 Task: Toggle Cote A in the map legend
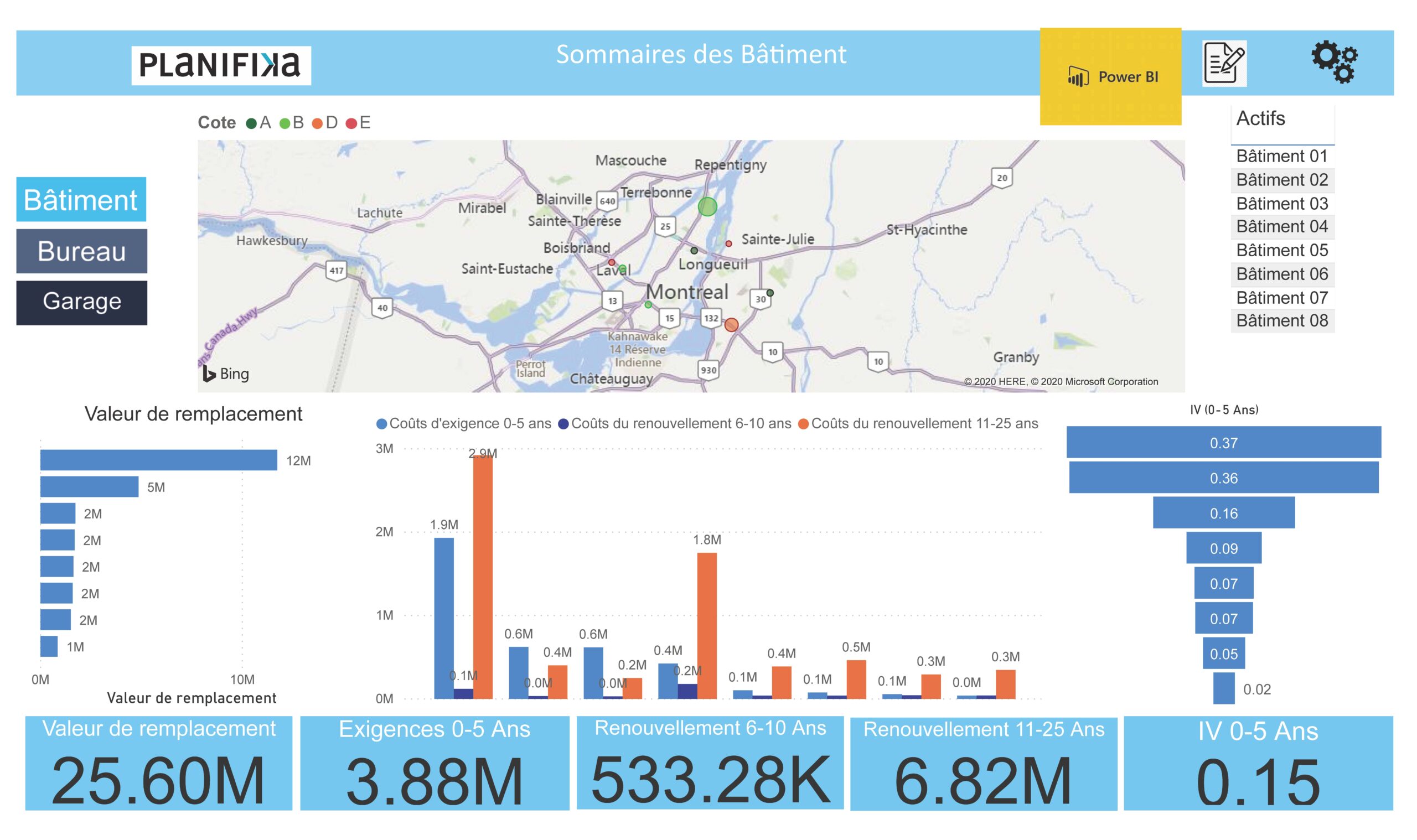click(x=257, y=122)
